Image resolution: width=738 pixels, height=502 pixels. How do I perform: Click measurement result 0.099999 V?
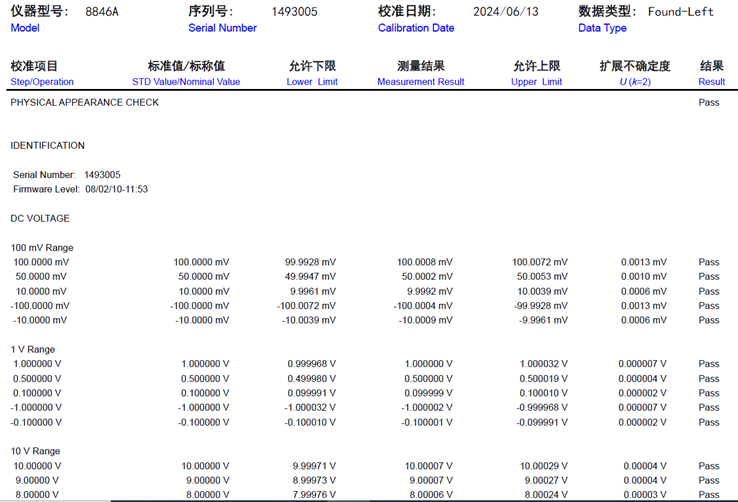(428, 393)
